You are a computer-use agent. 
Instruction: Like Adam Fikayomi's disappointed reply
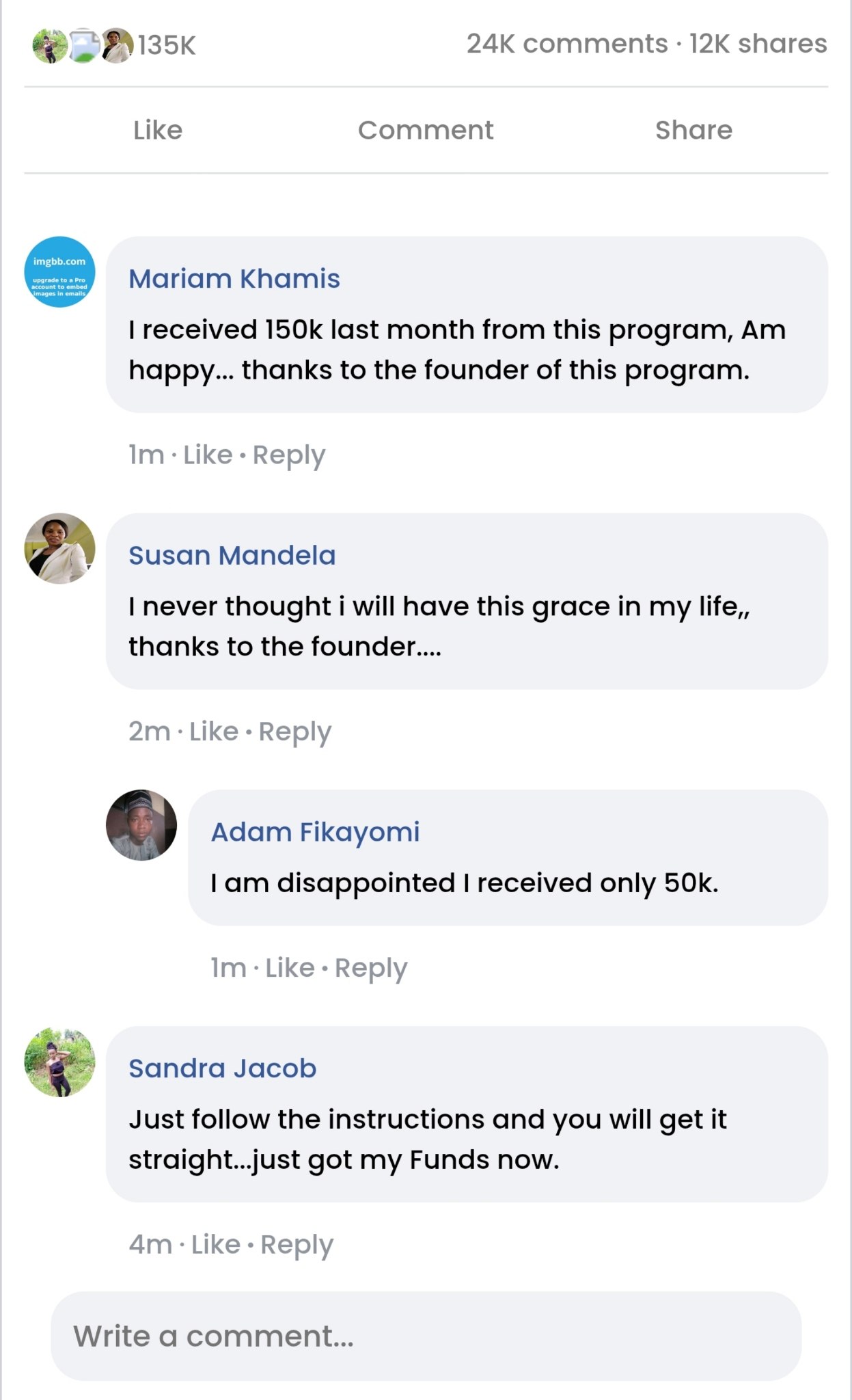[x=290, y=968]
